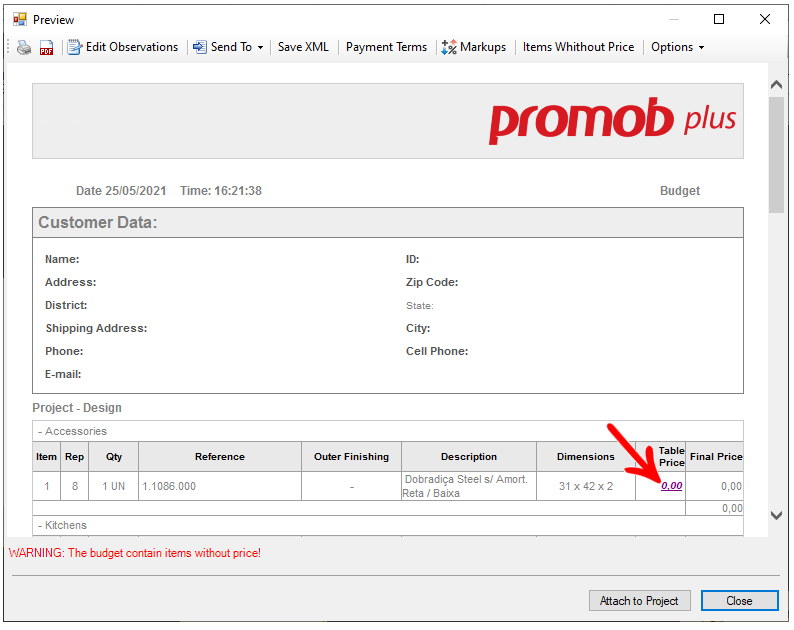The width and height of the screenshot is (794, 630).
Task: Click scrollbar up arrow
Action: pyautogui.click(x=776, y=85)
